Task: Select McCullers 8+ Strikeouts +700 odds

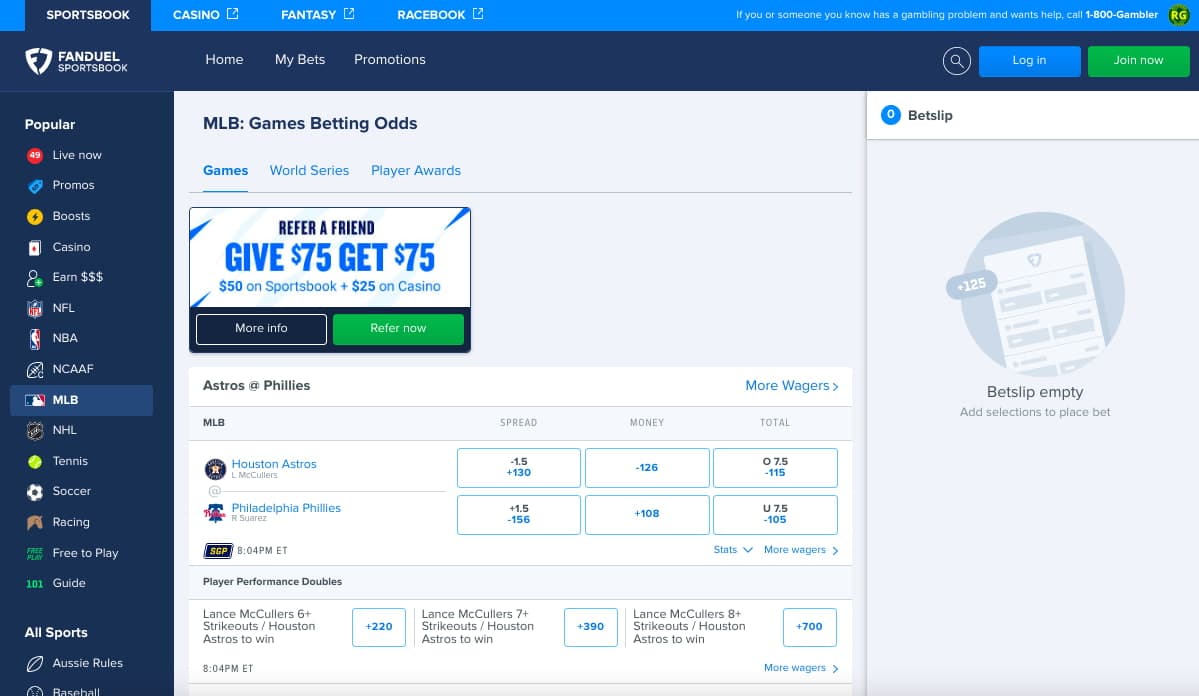Action: click(x=809, y=627)
